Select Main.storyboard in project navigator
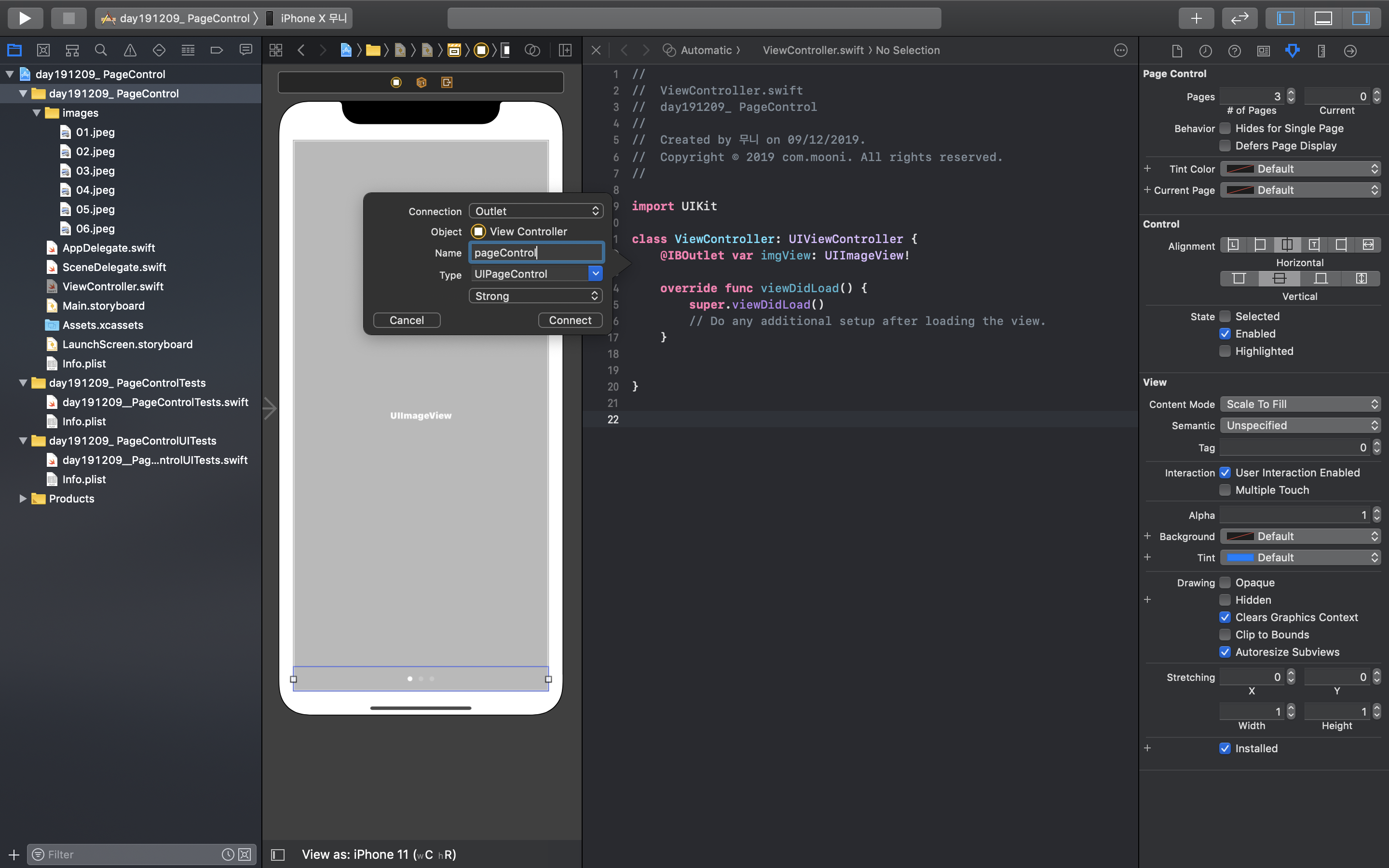 tap(103, 305)
